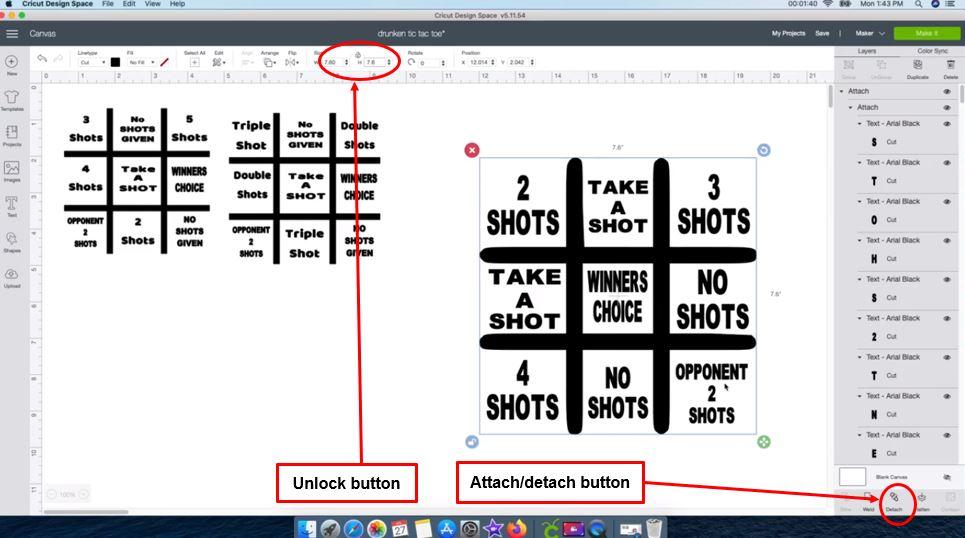Click the Rotate icon in toolbar
The image size is (965, 538).
click(411, 62)
